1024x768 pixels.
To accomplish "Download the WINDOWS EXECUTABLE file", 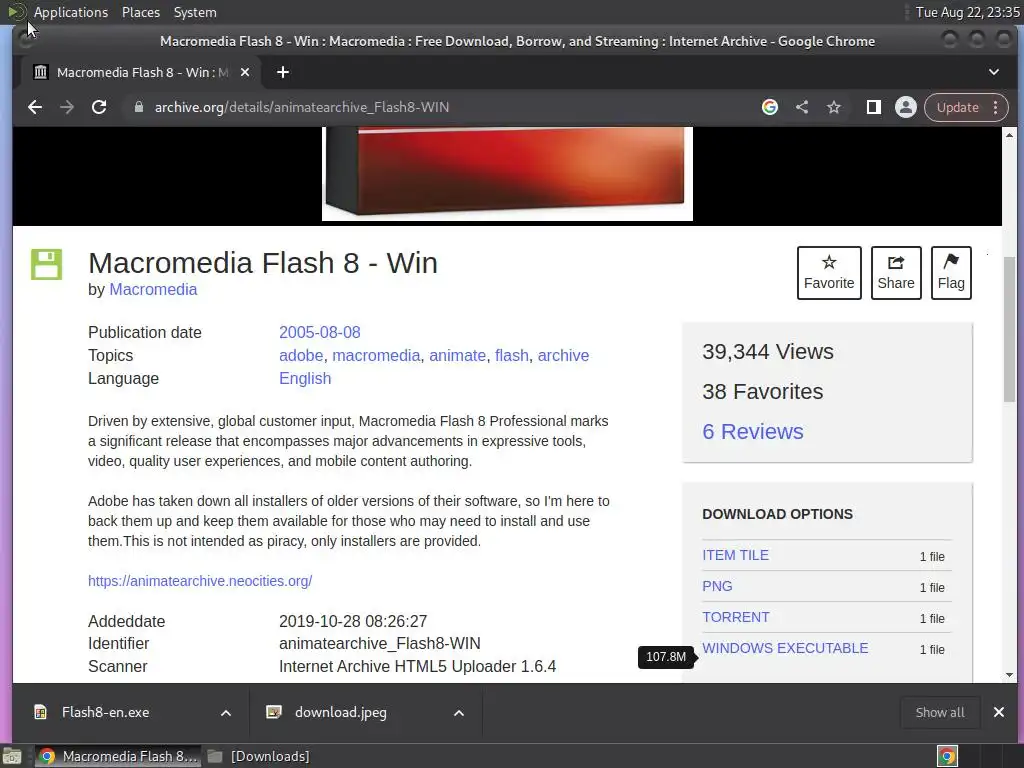I will pyautogui.click(x=785, y=648).
